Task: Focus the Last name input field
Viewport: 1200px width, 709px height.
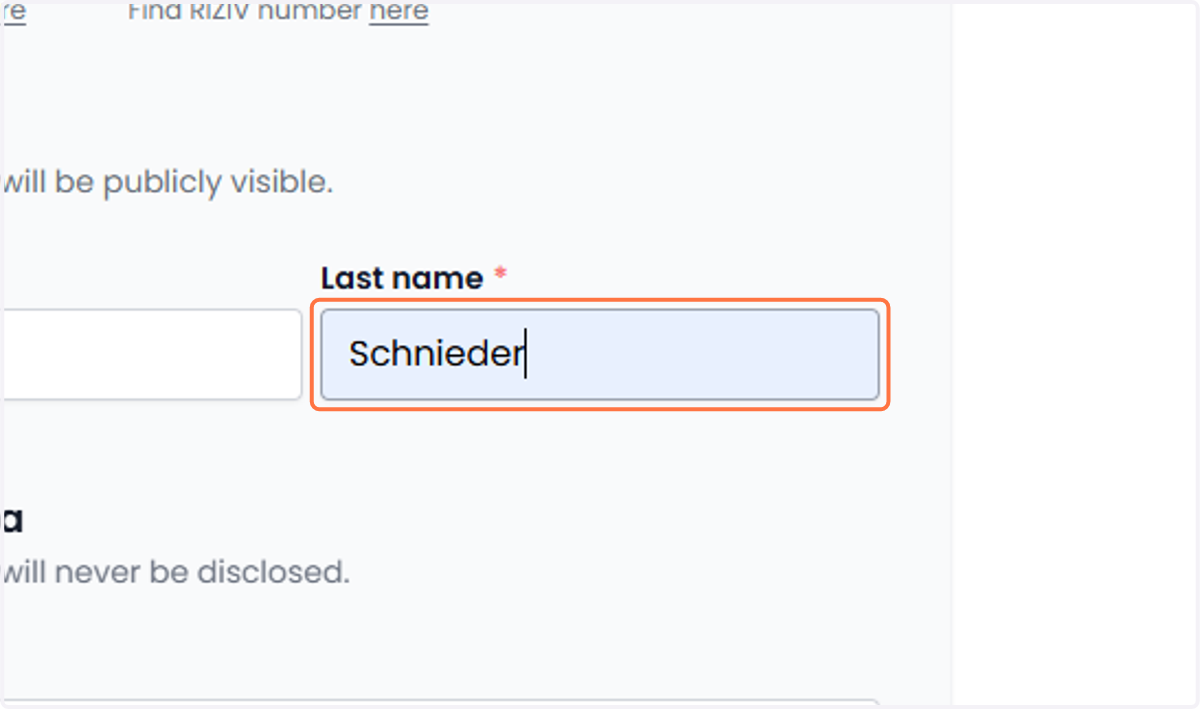Action: tap(600, 354)
